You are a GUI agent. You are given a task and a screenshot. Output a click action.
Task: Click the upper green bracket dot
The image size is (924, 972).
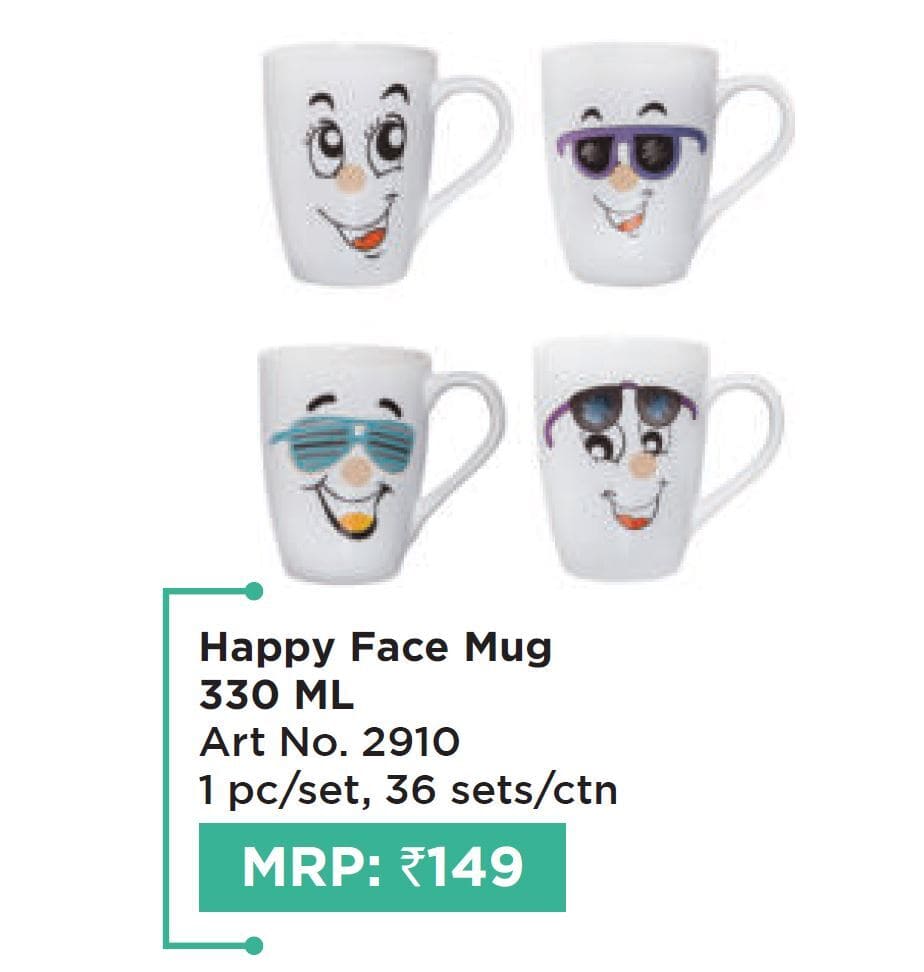pos(253,591)
